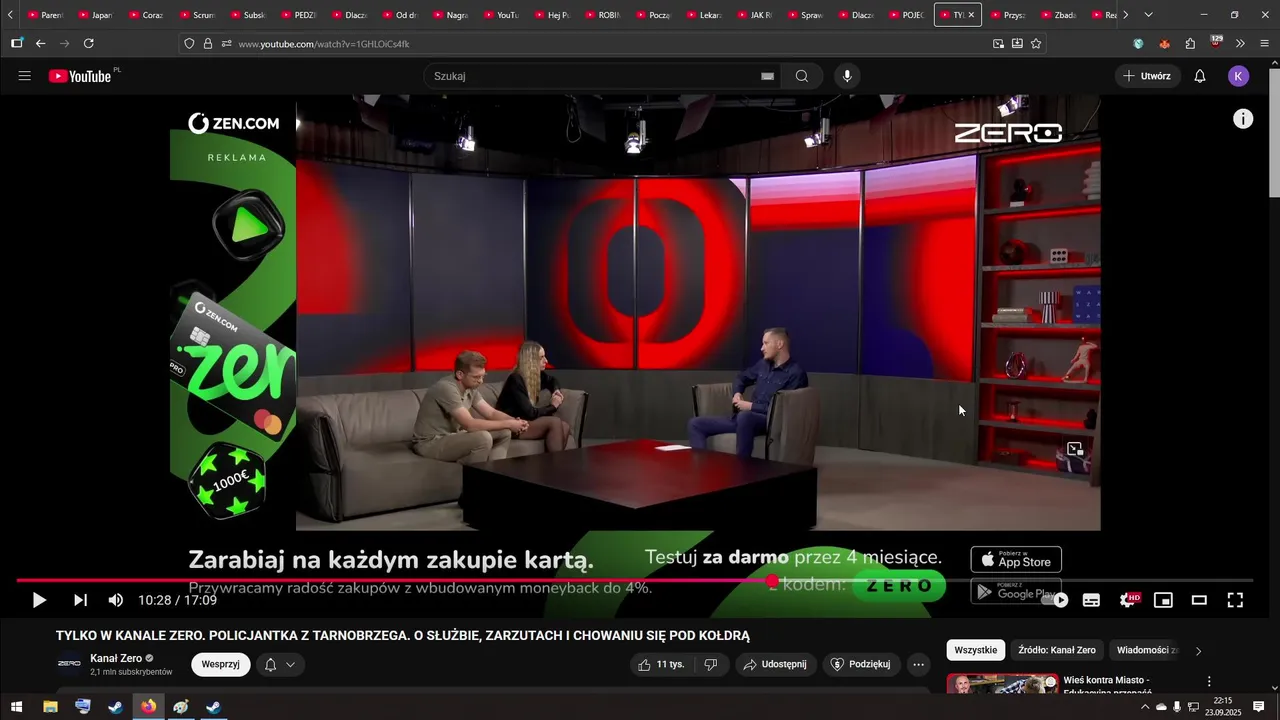This screenshot has width=1280, height=720.
Task: Click the red playhead scrubber dot
Action: pyautogui.click(x=772, y=580)
